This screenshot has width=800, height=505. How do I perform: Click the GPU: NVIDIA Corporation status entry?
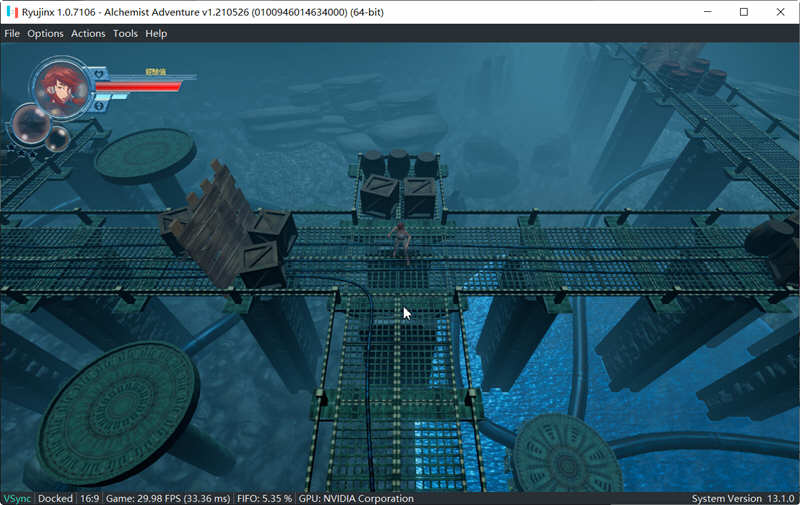pyautogui.click(x=356, y=498)
